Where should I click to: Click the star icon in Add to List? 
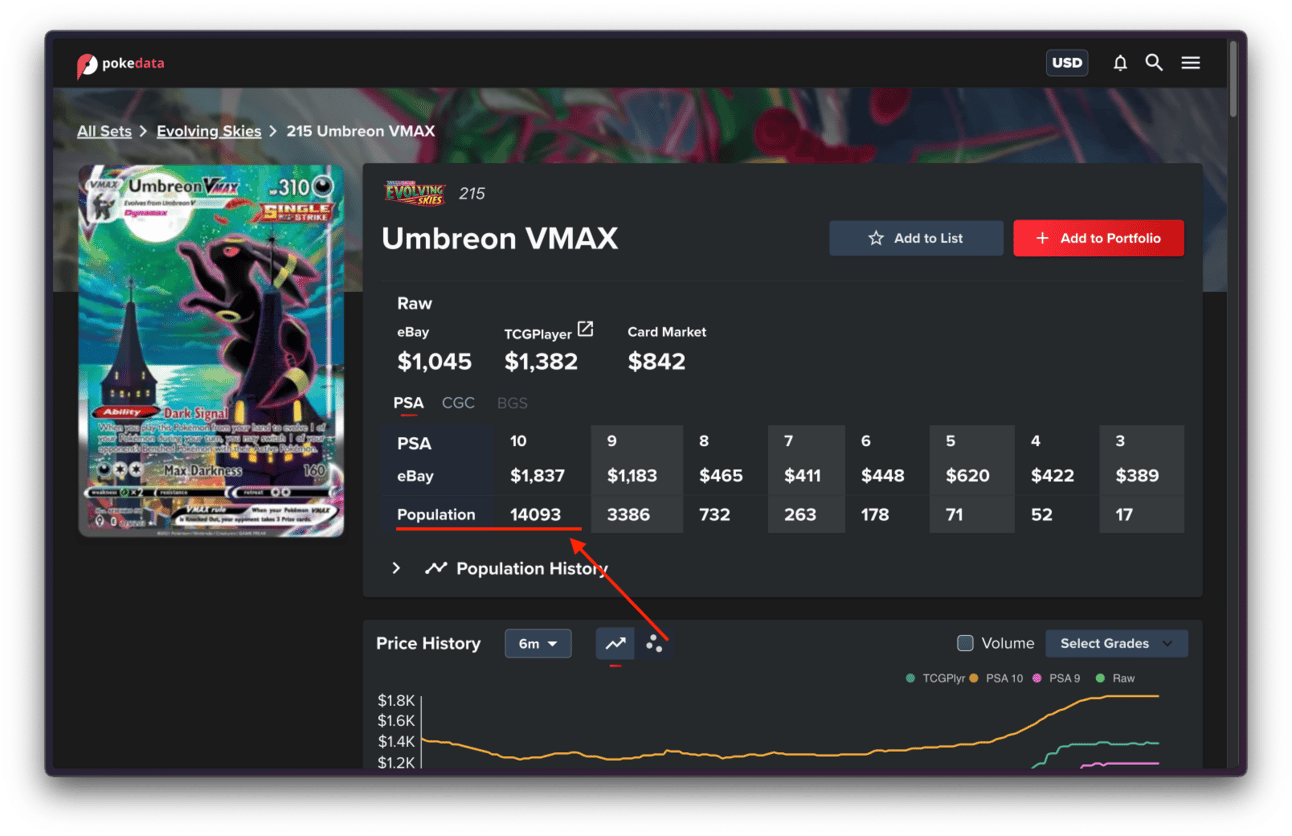[x=876, y=238]
